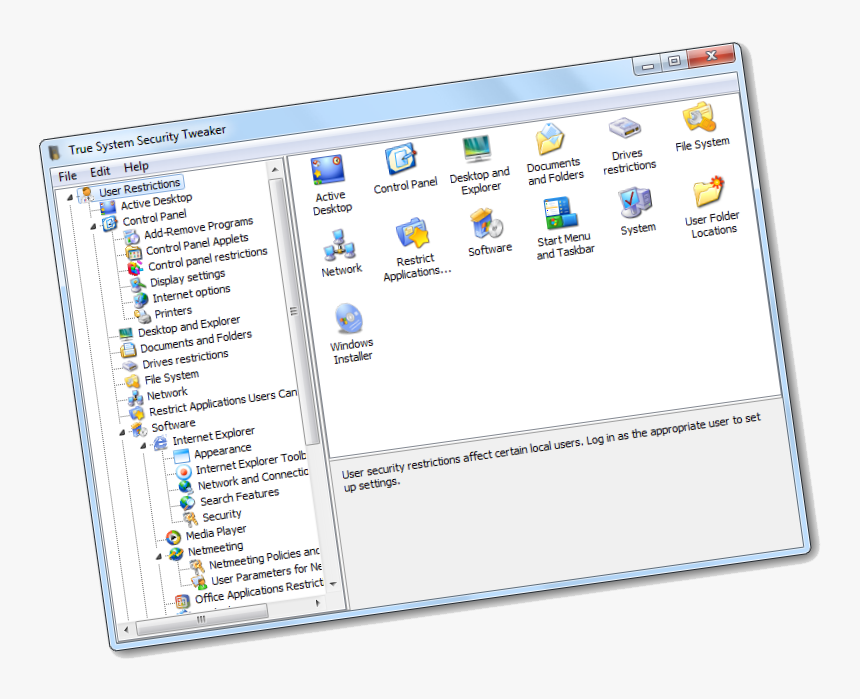Click horizontal scrollbar left arrow
860x699 pixels.
[x=126, y=629]
